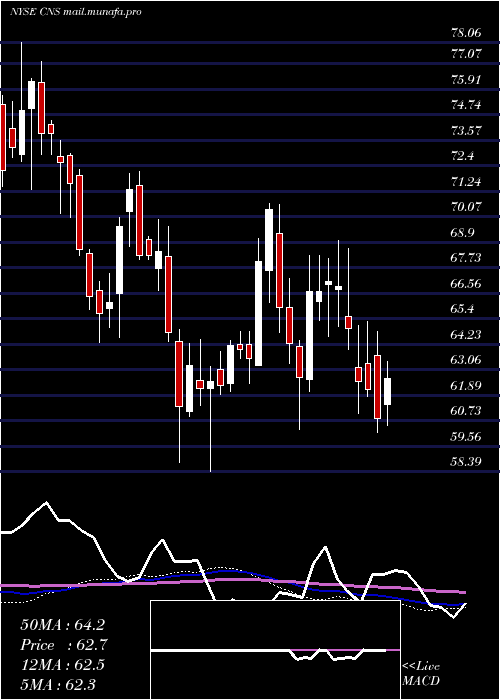
Task: Click the '50MA : 64.2' readout
Action: coord(62,625)
